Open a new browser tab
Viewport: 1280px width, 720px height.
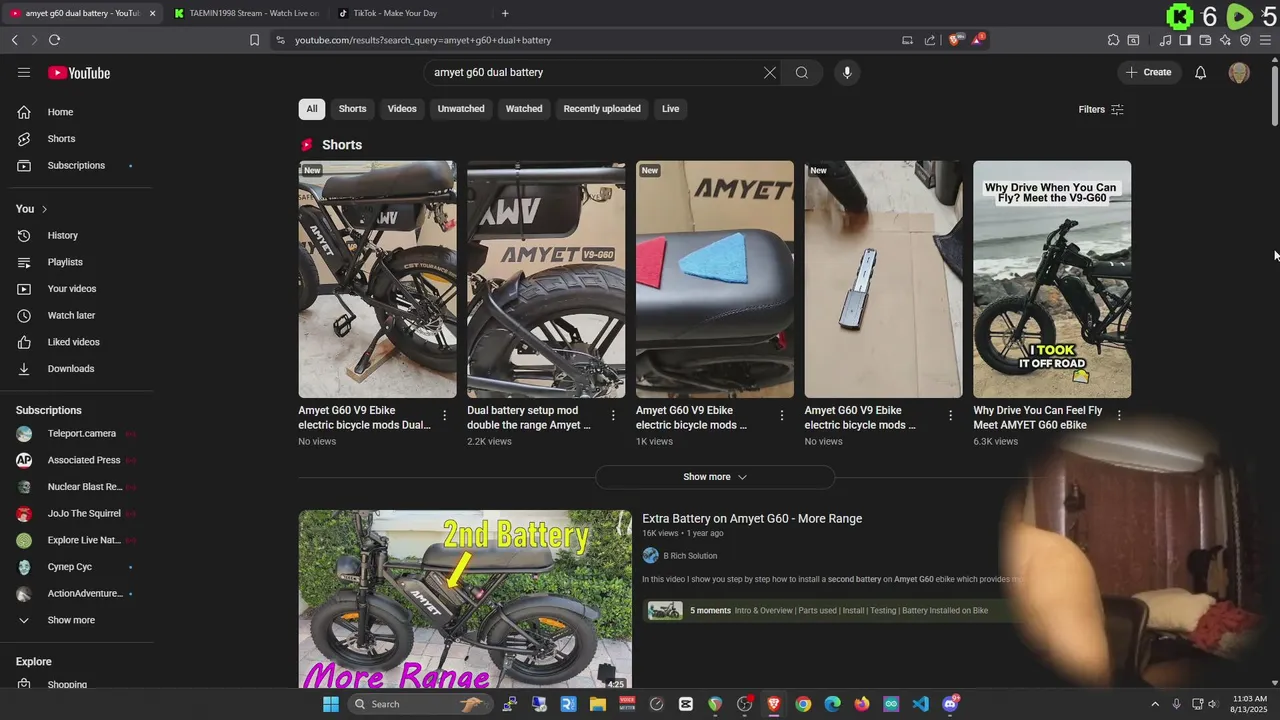coord(505,13)
